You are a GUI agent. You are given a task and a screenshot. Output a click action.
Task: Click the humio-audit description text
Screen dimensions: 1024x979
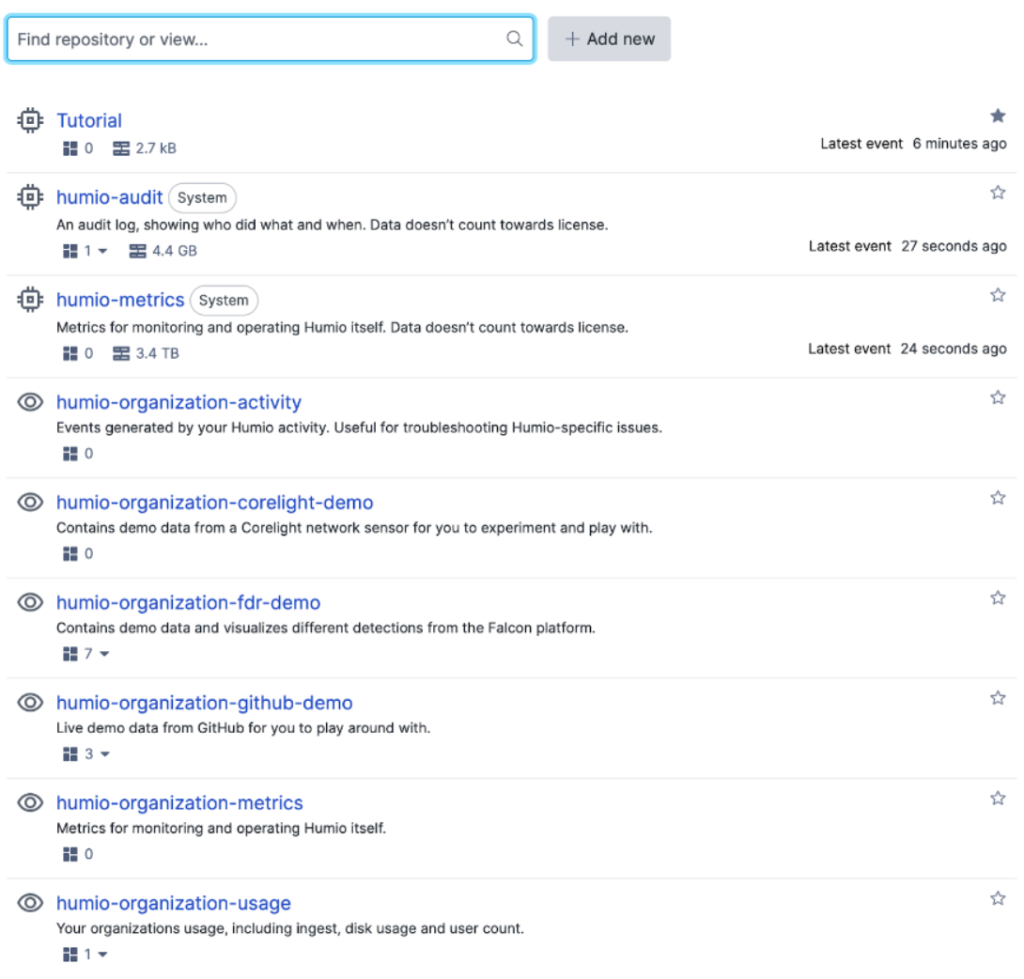click(332, 225)
